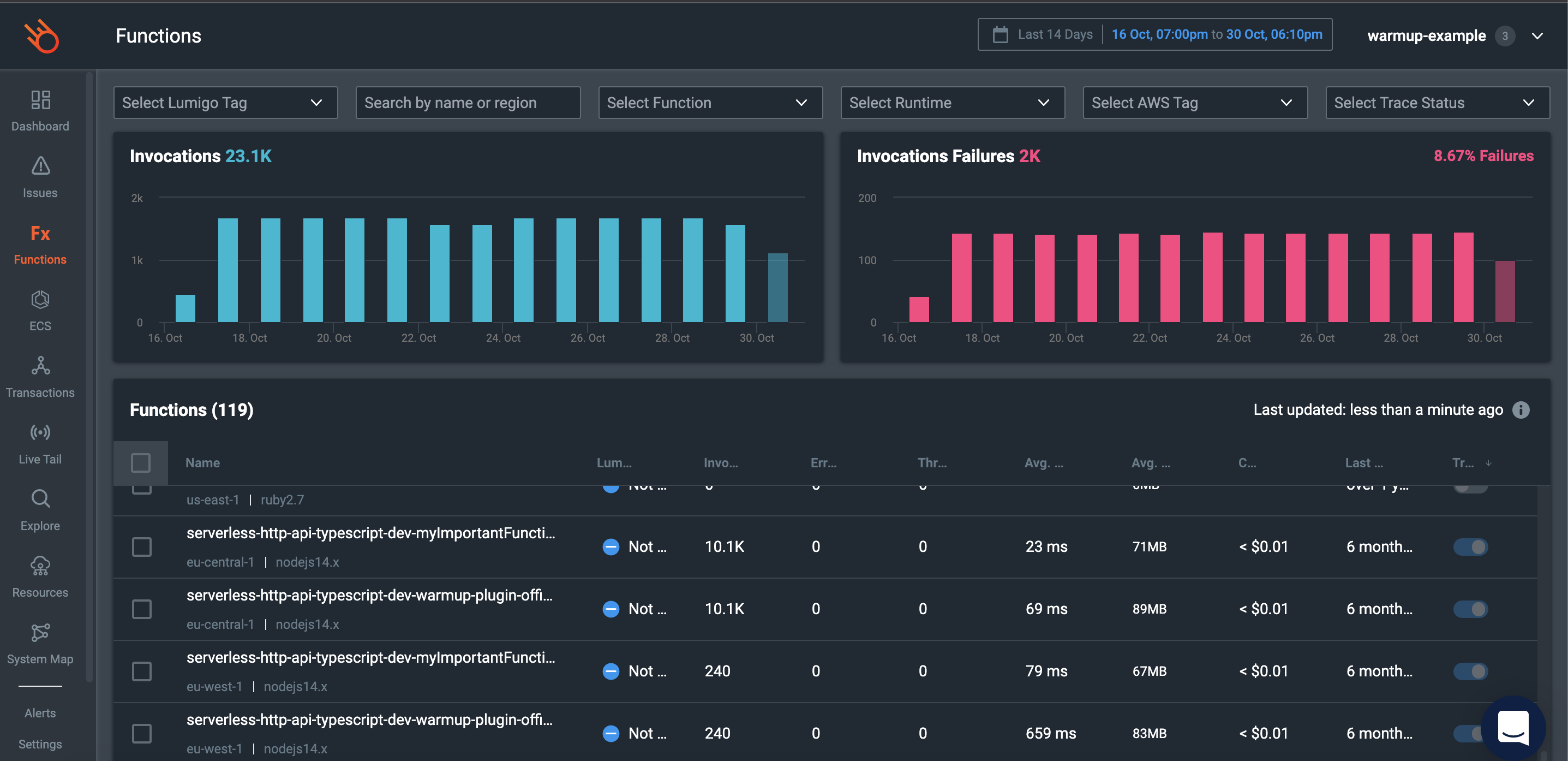
Task: Toggle tracing for the 69 ms function row
Action: (x=1470, y=609)
